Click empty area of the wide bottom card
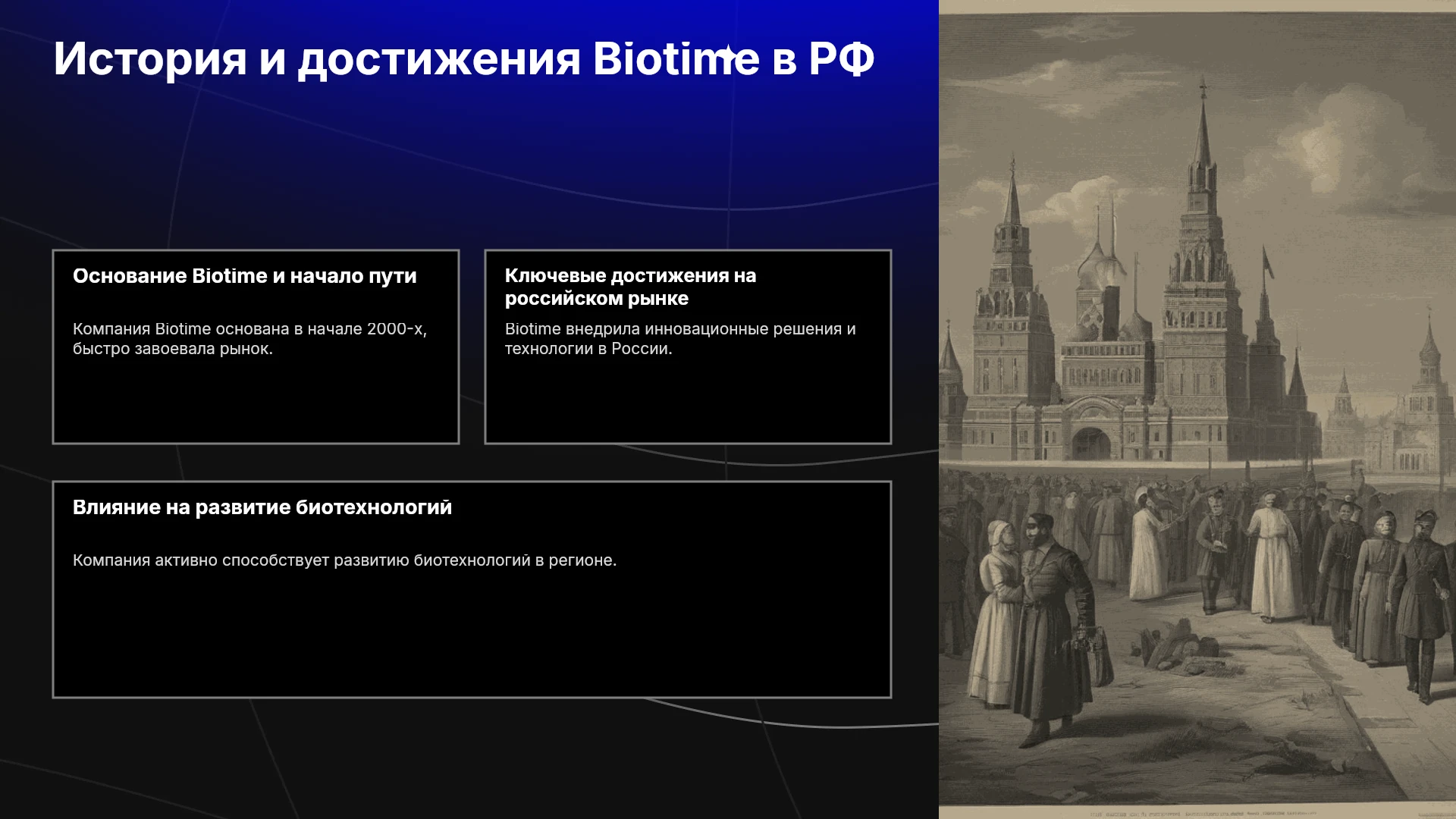 [472, 637]
